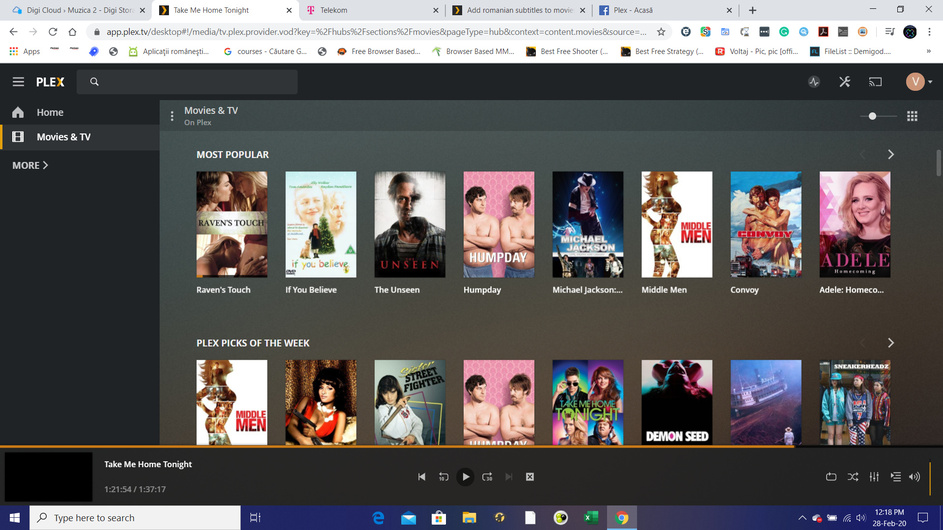Open Windows Start menu
Image resolution: width=943 pixels, height=530 pixels.
14,517
